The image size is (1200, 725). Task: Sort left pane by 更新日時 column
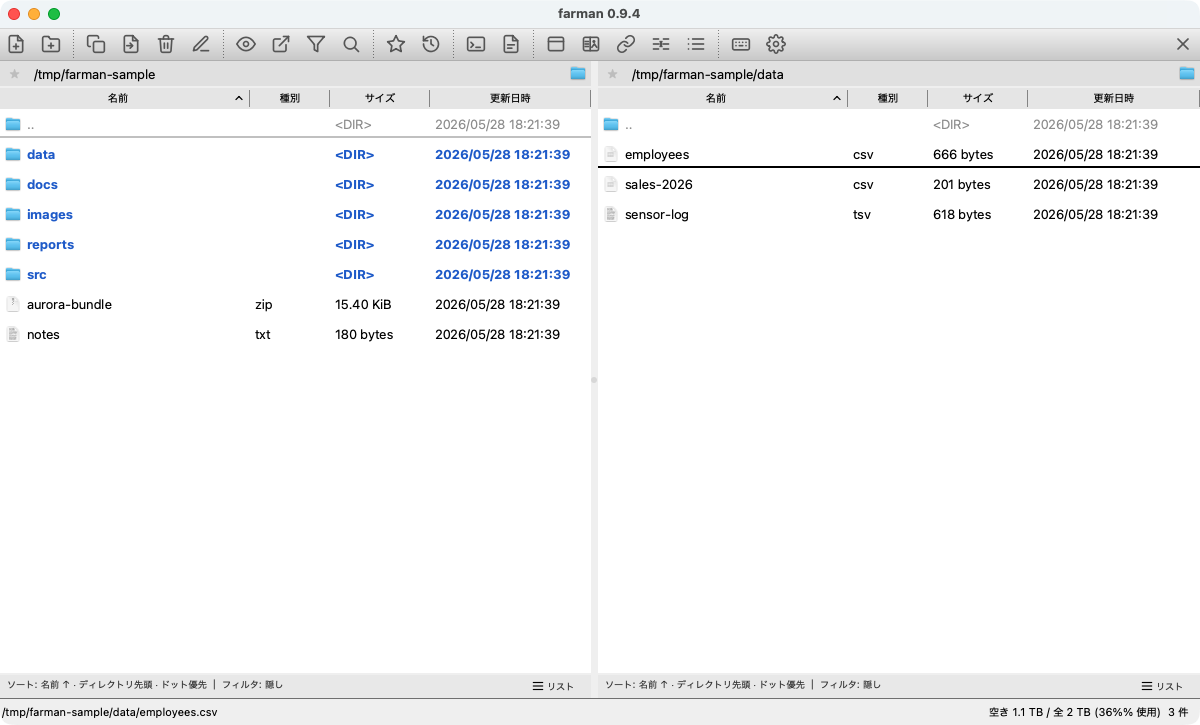coord(510,98)
